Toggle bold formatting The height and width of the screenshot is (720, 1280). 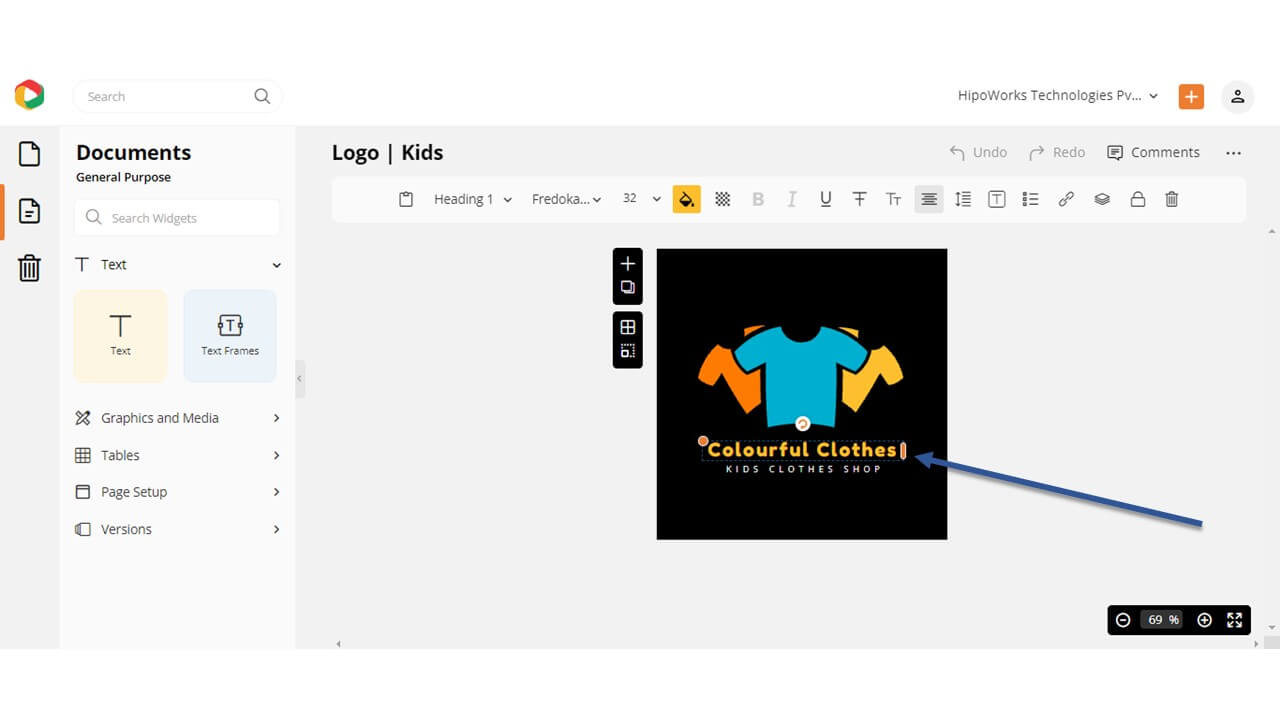[758, 199]
